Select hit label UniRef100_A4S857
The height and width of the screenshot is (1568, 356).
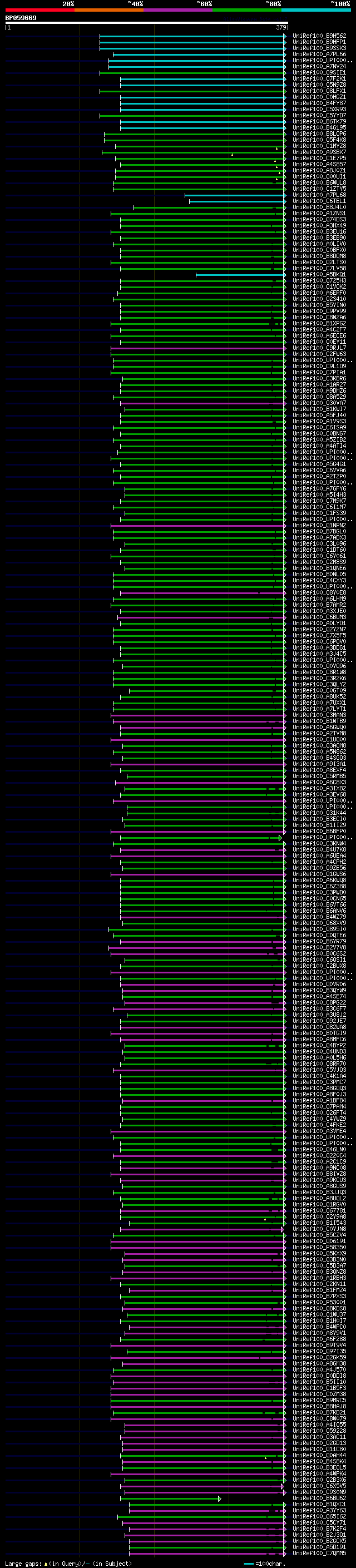point(319,164)
